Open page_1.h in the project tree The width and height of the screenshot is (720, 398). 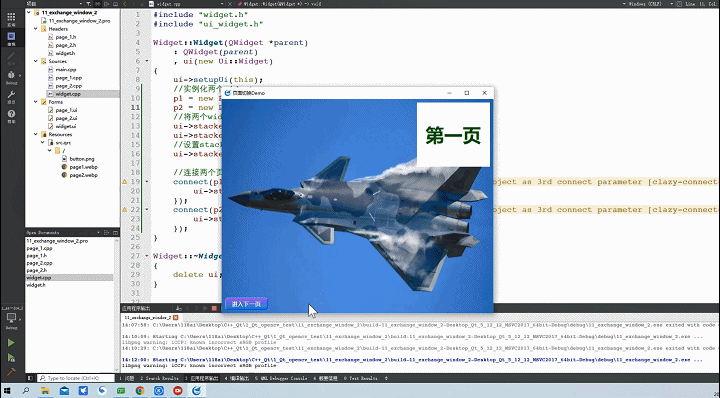click(x=66, y=37)
